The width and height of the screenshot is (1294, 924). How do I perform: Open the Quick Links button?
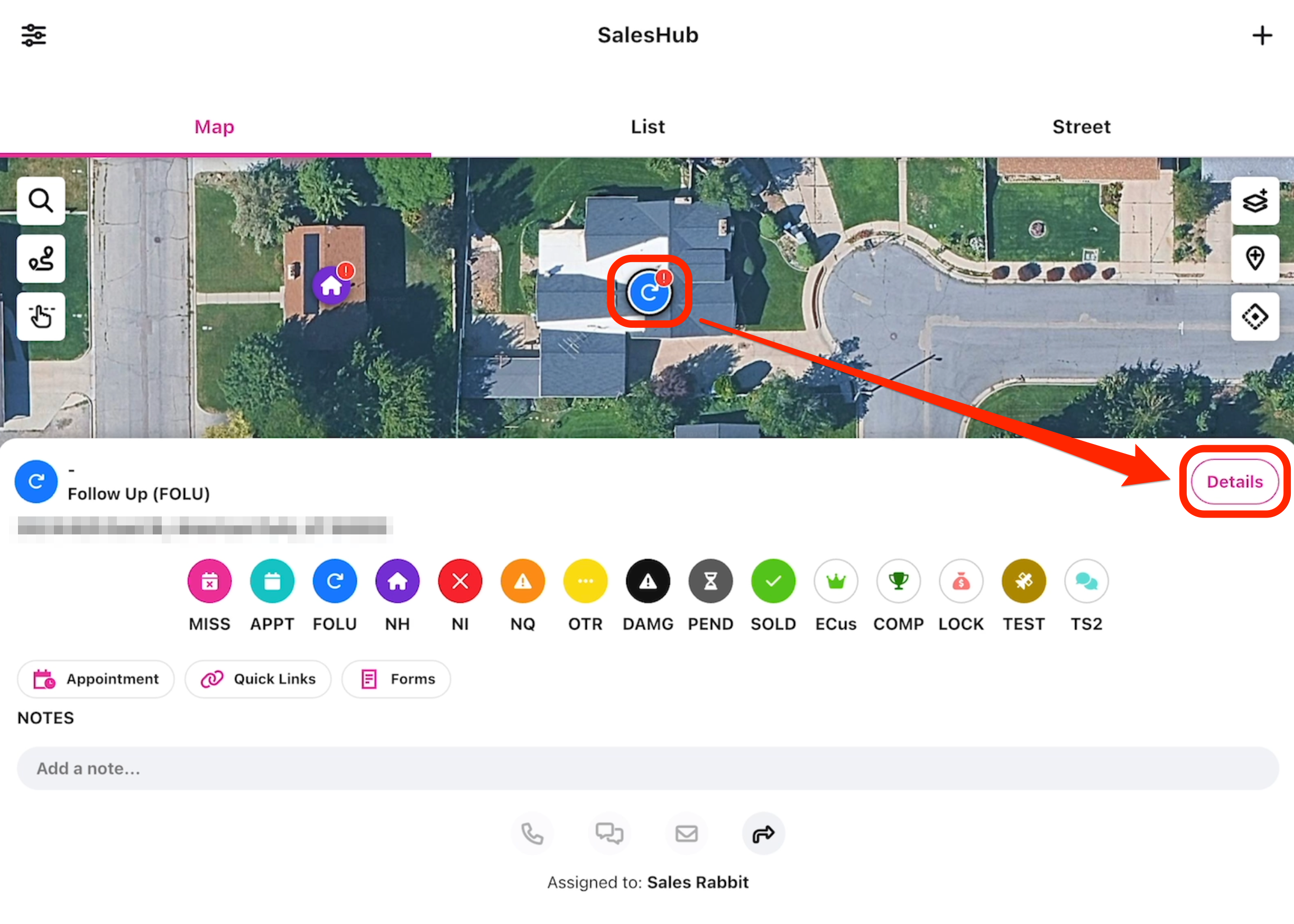pyautogui.click(x=258, y=679)
